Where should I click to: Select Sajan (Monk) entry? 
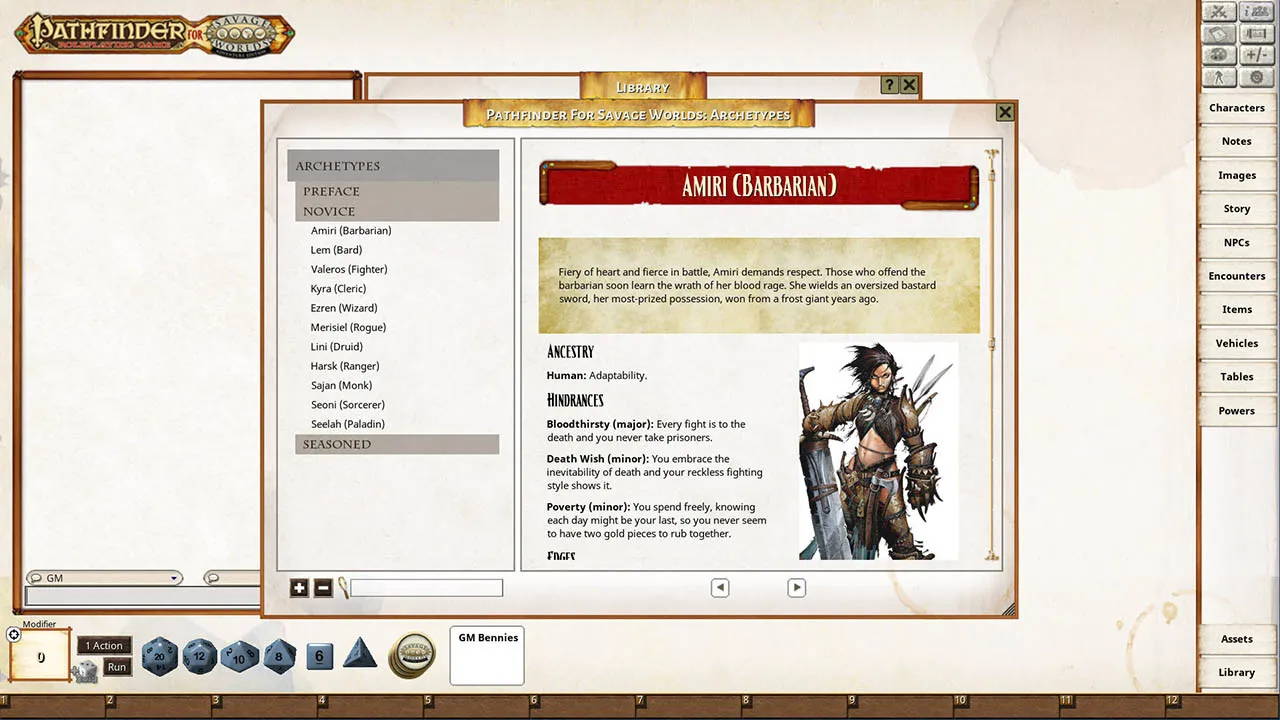tap(341, 385)
